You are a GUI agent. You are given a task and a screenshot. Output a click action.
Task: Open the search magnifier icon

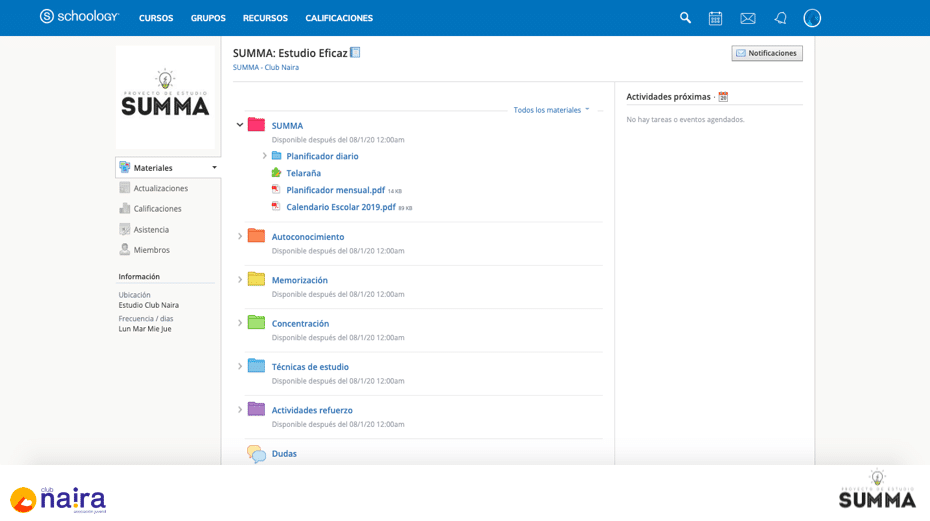coord(685,18)
